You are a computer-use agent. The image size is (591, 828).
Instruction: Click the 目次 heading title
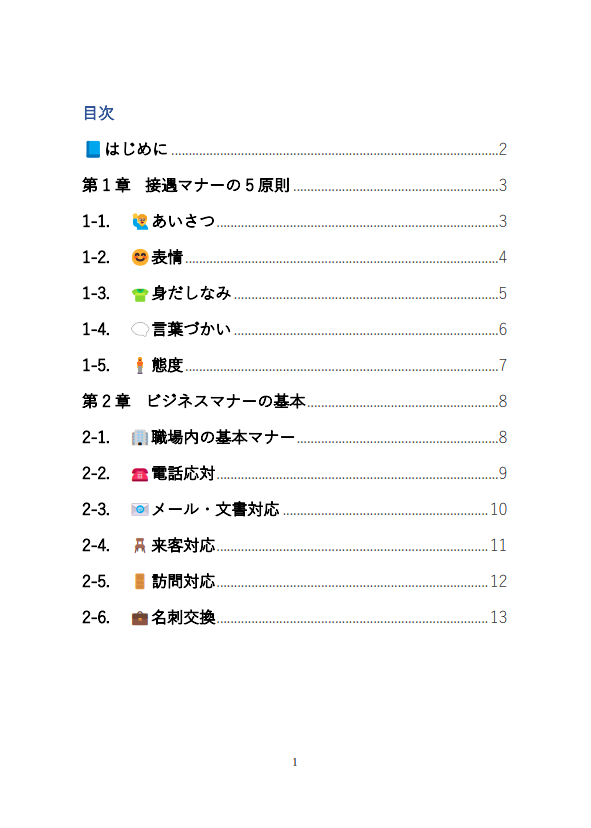[99, 112]
